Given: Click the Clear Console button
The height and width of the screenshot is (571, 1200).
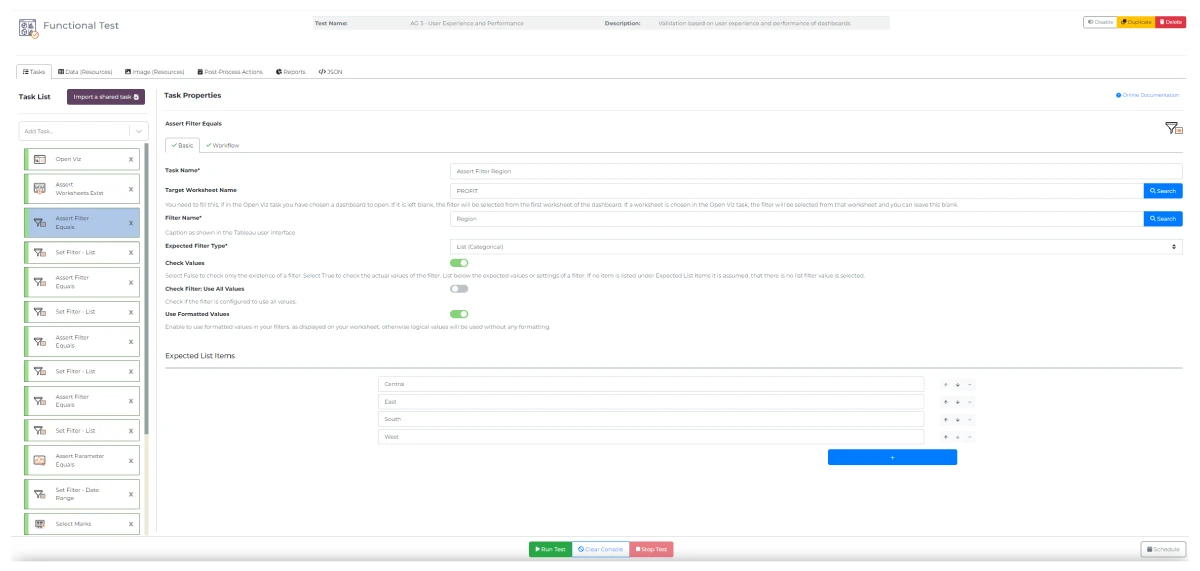Looking at the screenshot, I should pos(601,549).
